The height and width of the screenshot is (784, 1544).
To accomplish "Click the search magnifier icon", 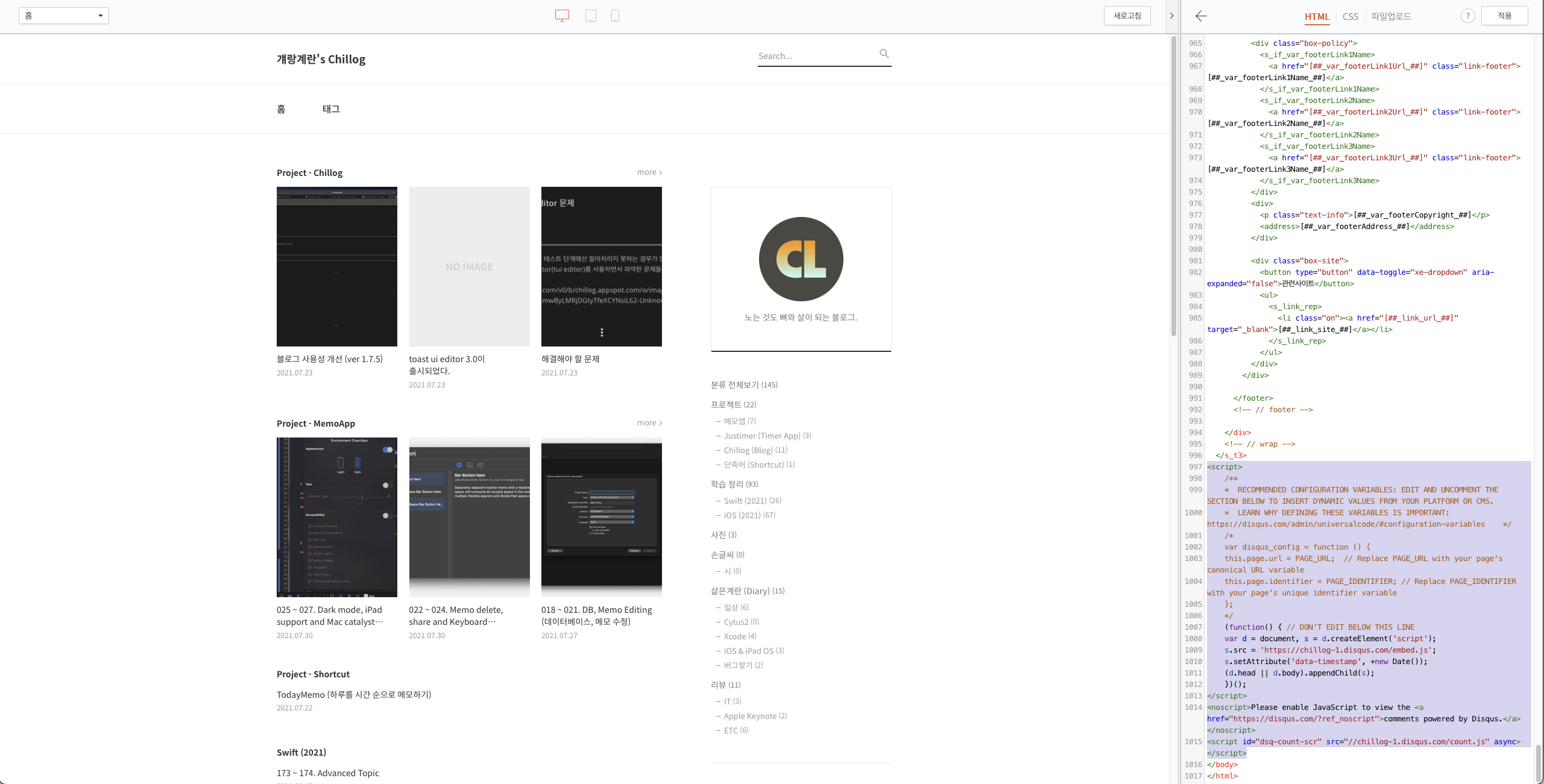I will (x=884, y=54).
